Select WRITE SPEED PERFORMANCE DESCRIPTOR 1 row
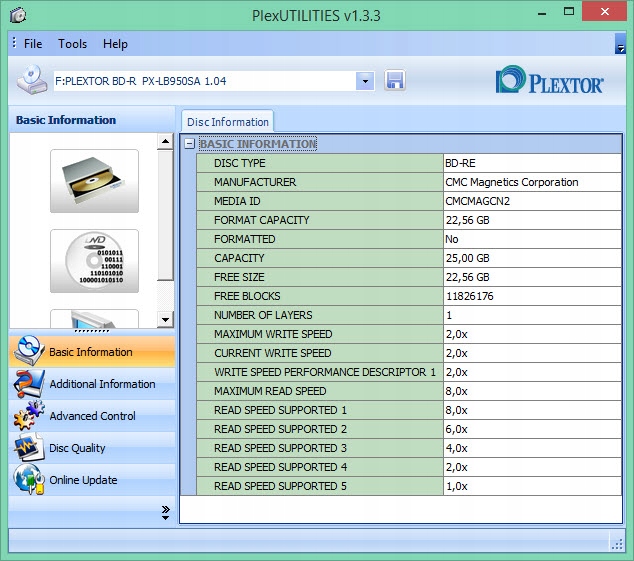 click(320, 372)
